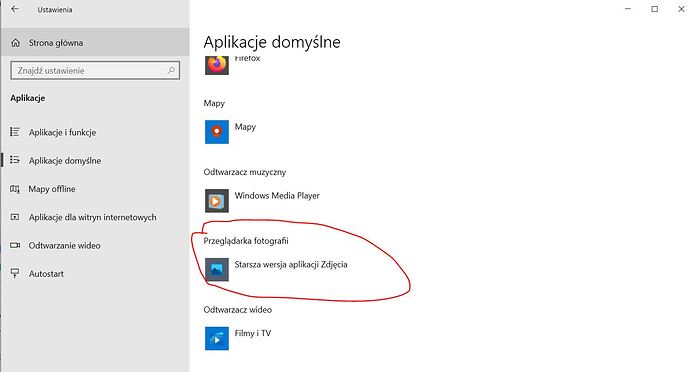
Task: Open Strona główna home page
Action: pyautogui.click(x=95, y=43)
